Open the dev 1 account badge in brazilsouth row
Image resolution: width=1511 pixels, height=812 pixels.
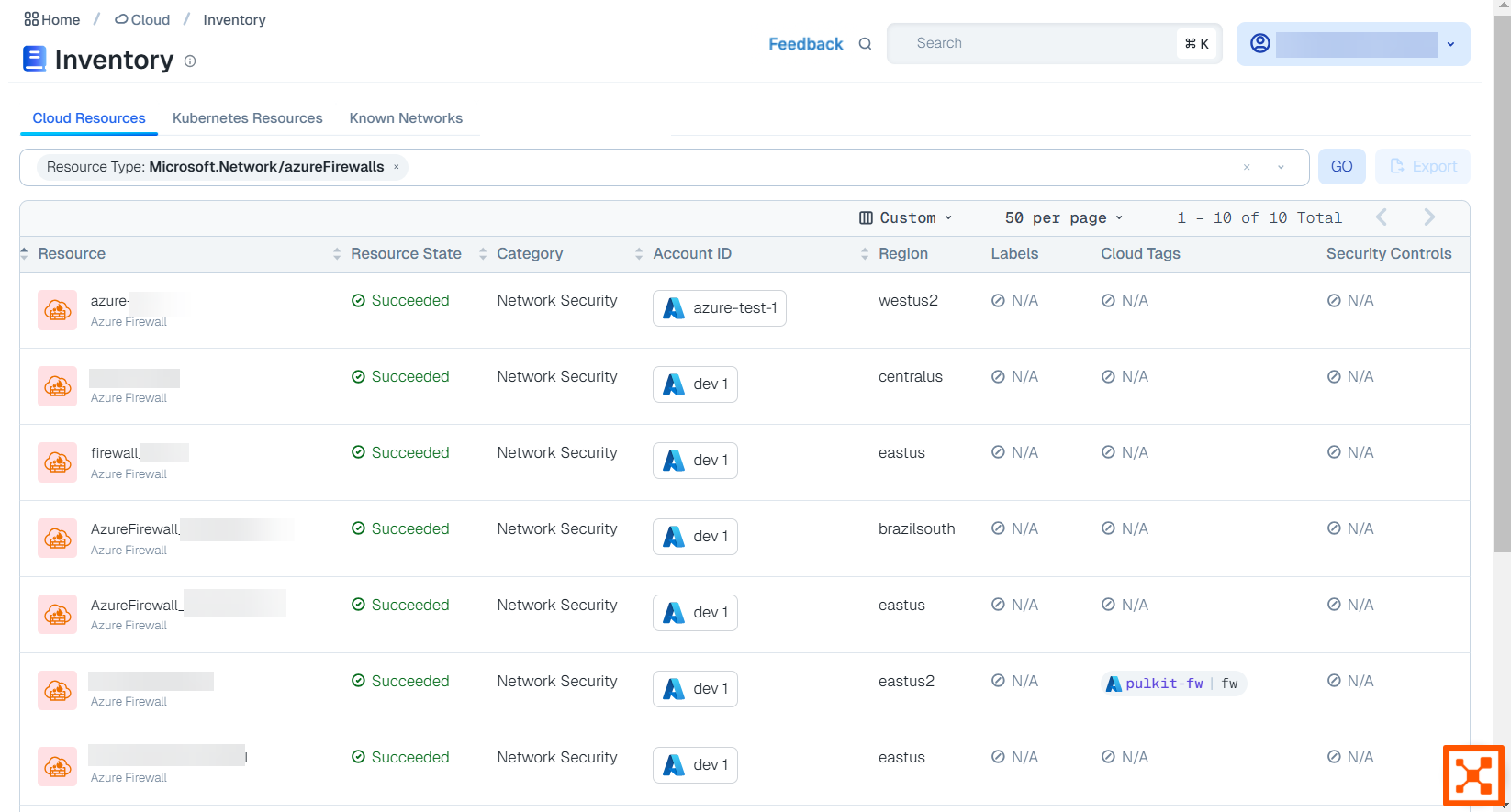pyautogui.click(x=695, y=537)
